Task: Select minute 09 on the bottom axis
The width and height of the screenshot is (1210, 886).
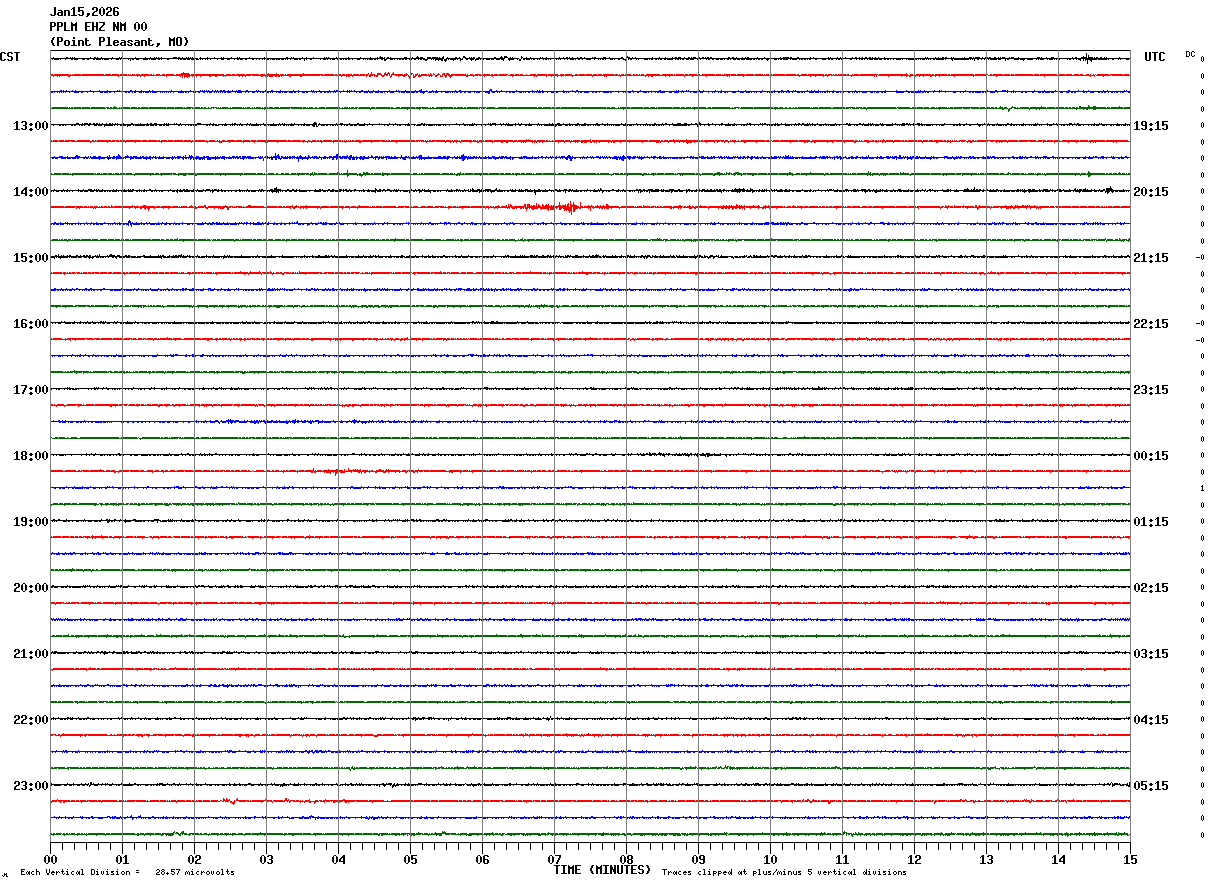Action: pyautogui.click(x=698, y=859)
